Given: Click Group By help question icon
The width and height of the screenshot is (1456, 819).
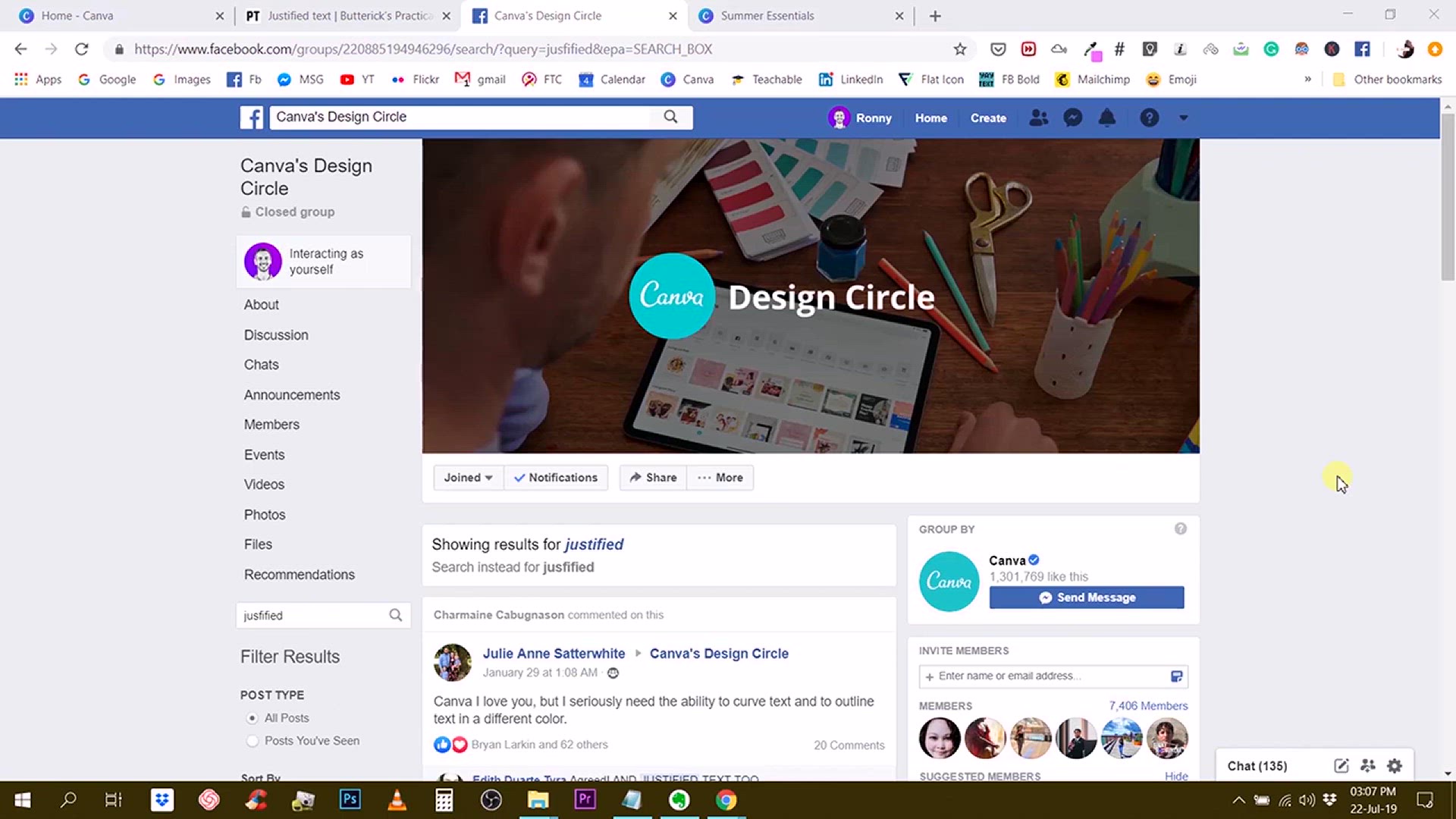Looking at the screenshot, I should pos(1181,529).
